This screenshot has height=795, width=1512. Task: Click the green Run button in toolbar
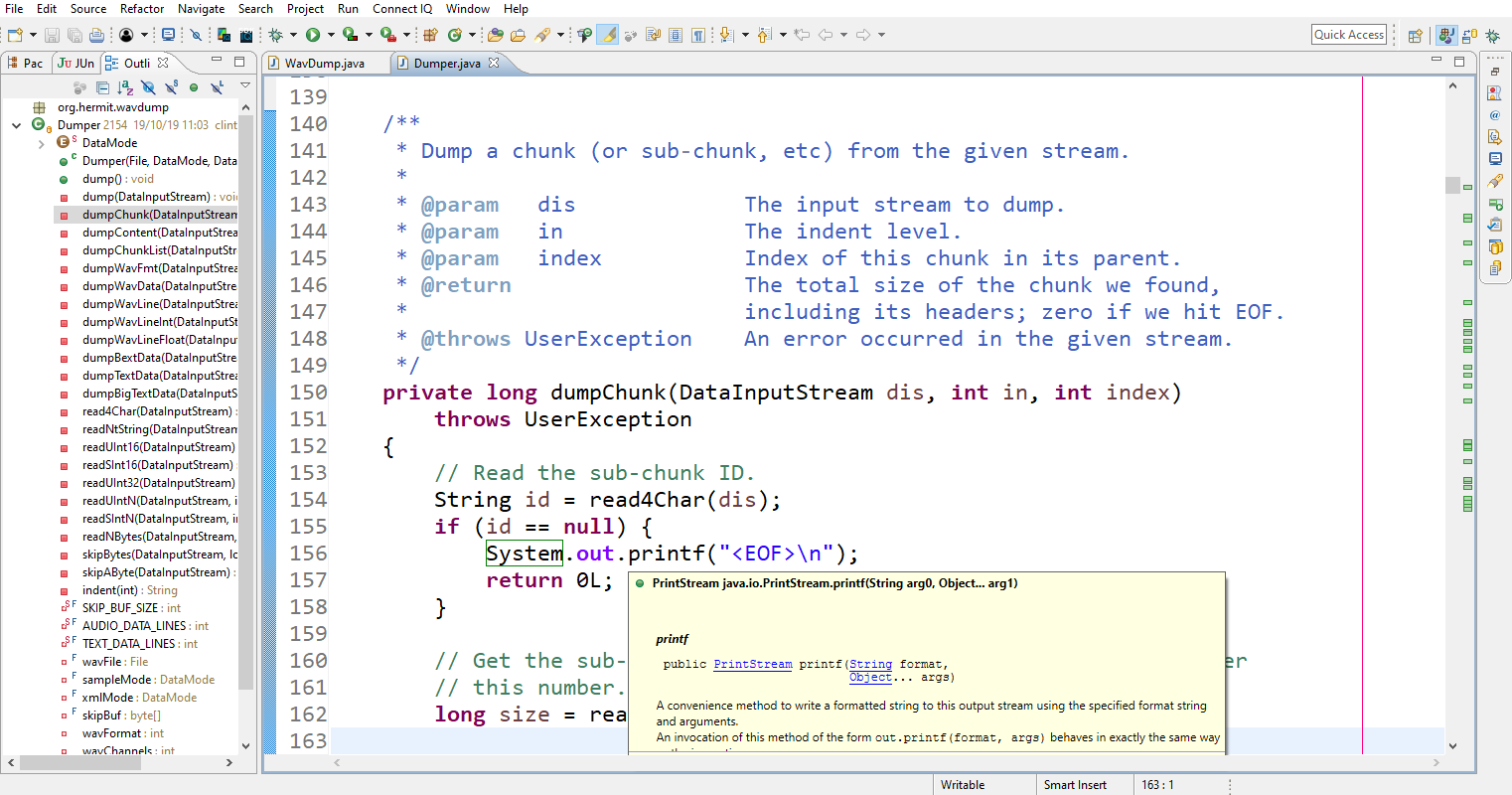(x=313, y=35)
